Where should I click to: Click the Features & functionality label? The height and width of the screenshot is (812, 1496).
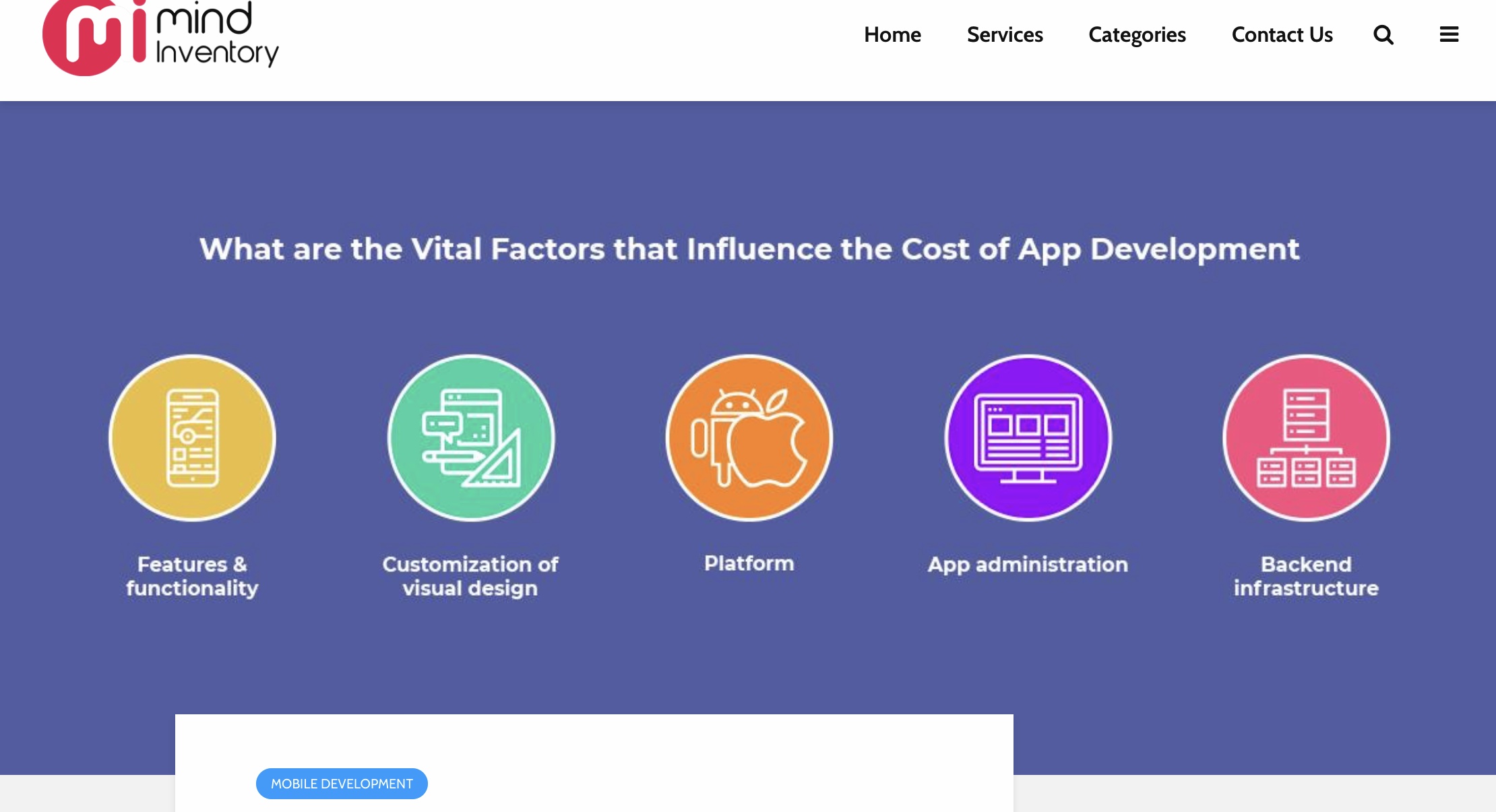pos(192,576)
